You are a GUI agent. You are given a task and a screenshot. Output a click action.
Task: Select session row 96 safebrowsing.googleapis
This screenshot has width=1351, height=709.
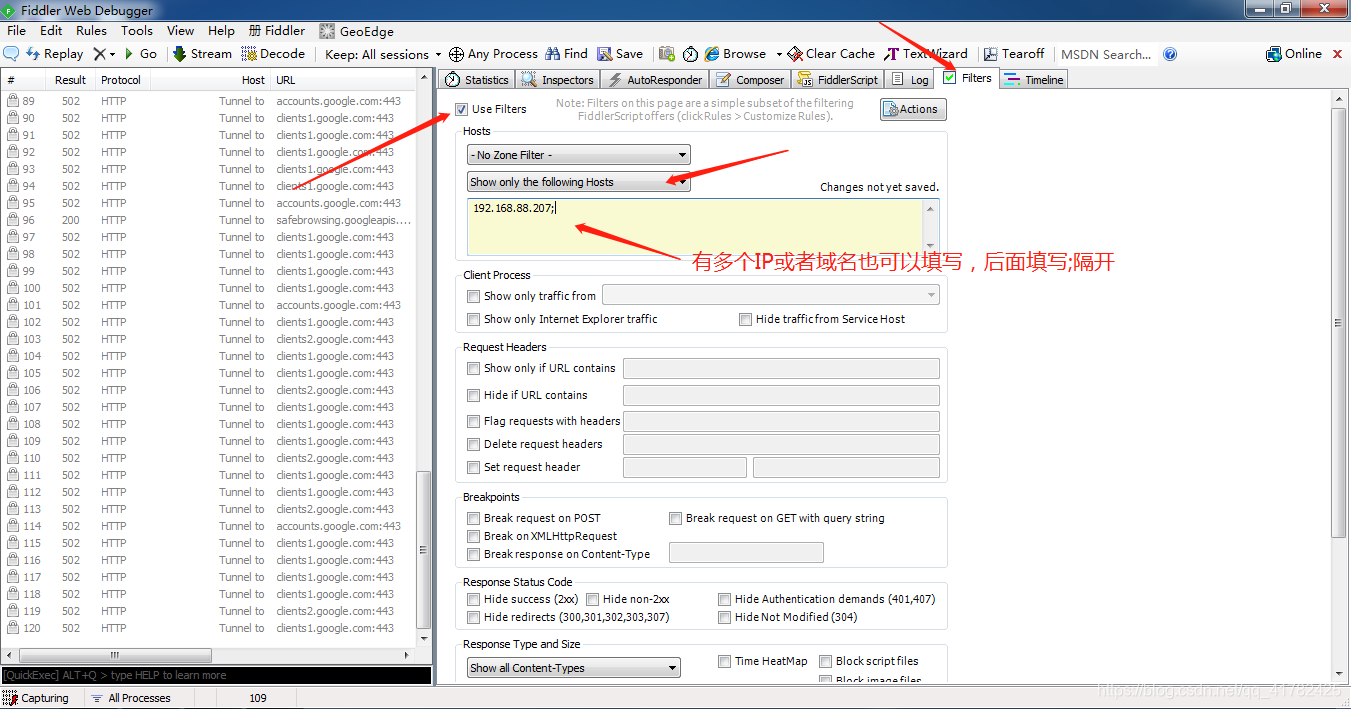pos(209,220)
